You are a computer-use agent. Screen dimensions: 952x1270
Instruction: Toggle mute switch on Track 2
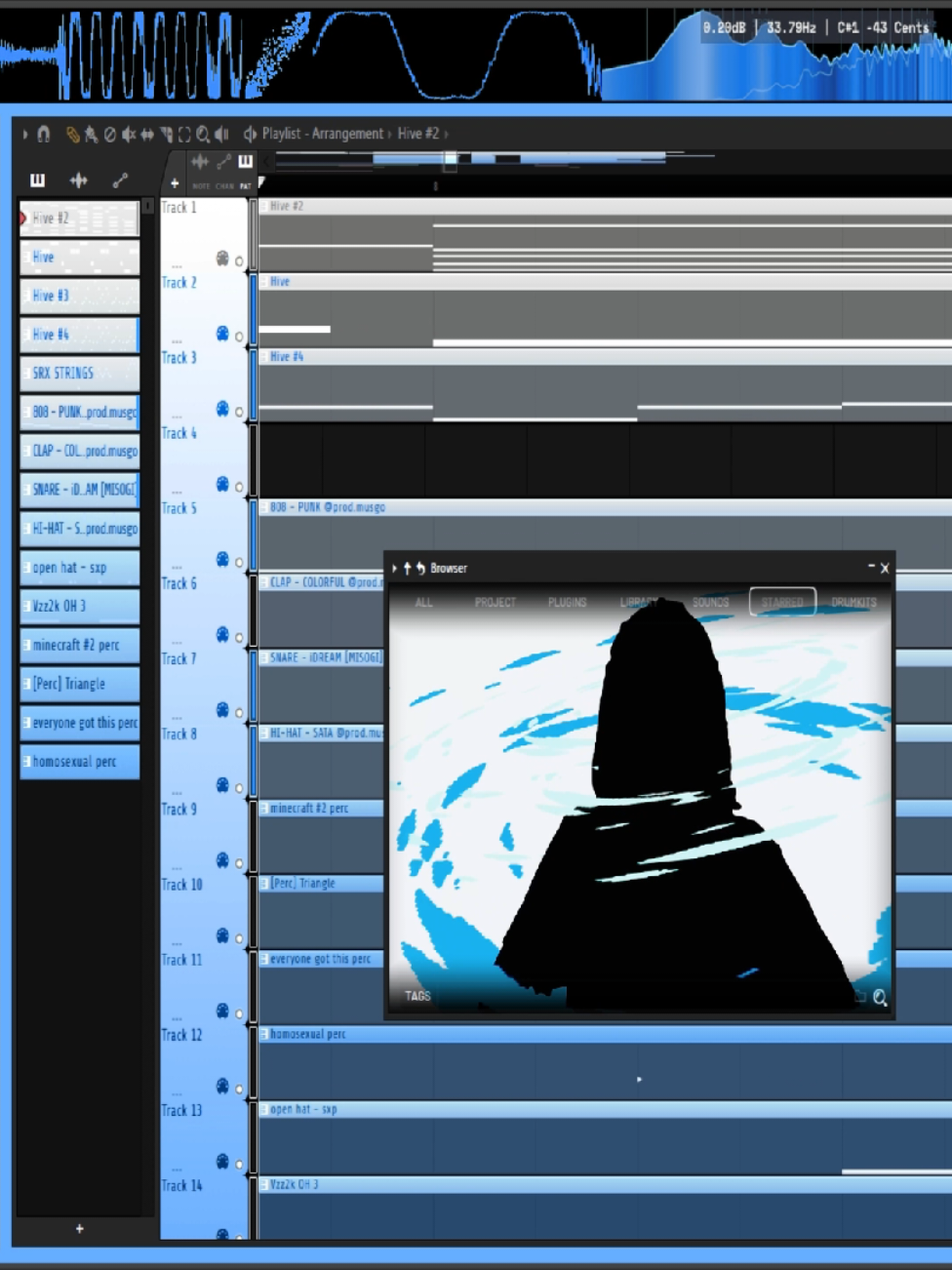pyautogui.click(x=239, y=337)
